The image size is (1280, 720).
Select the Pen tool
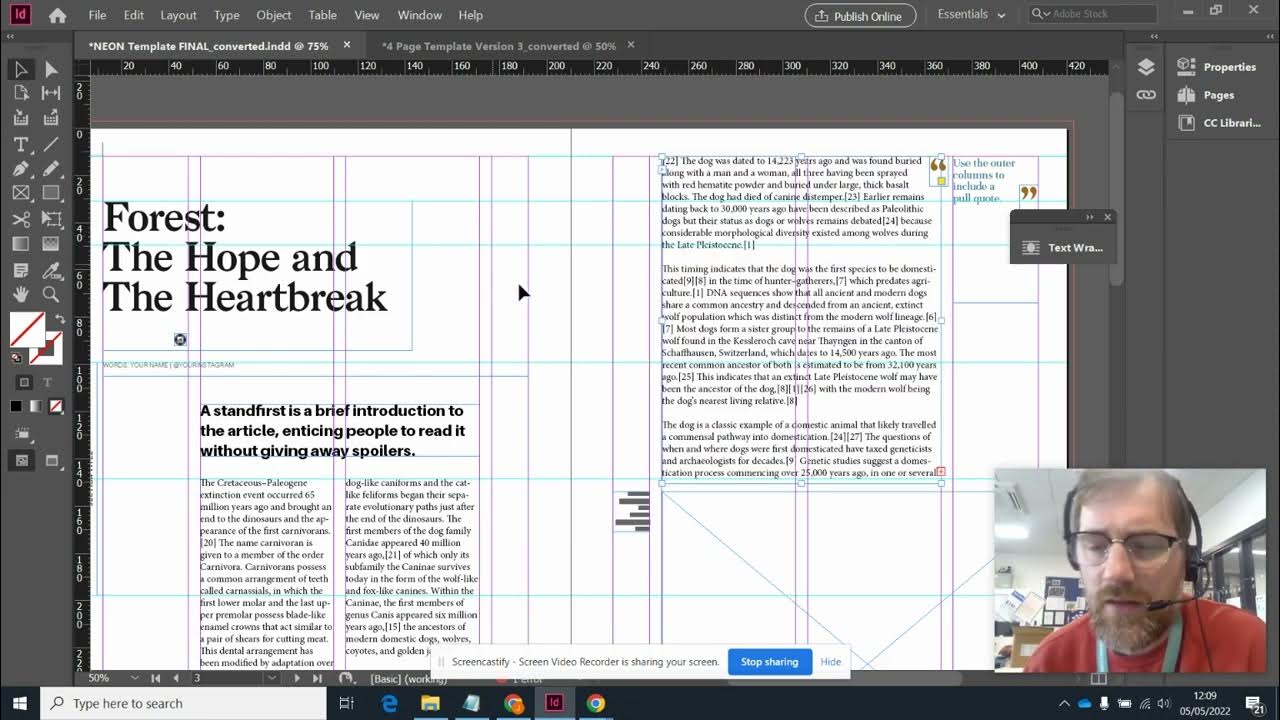20,168
